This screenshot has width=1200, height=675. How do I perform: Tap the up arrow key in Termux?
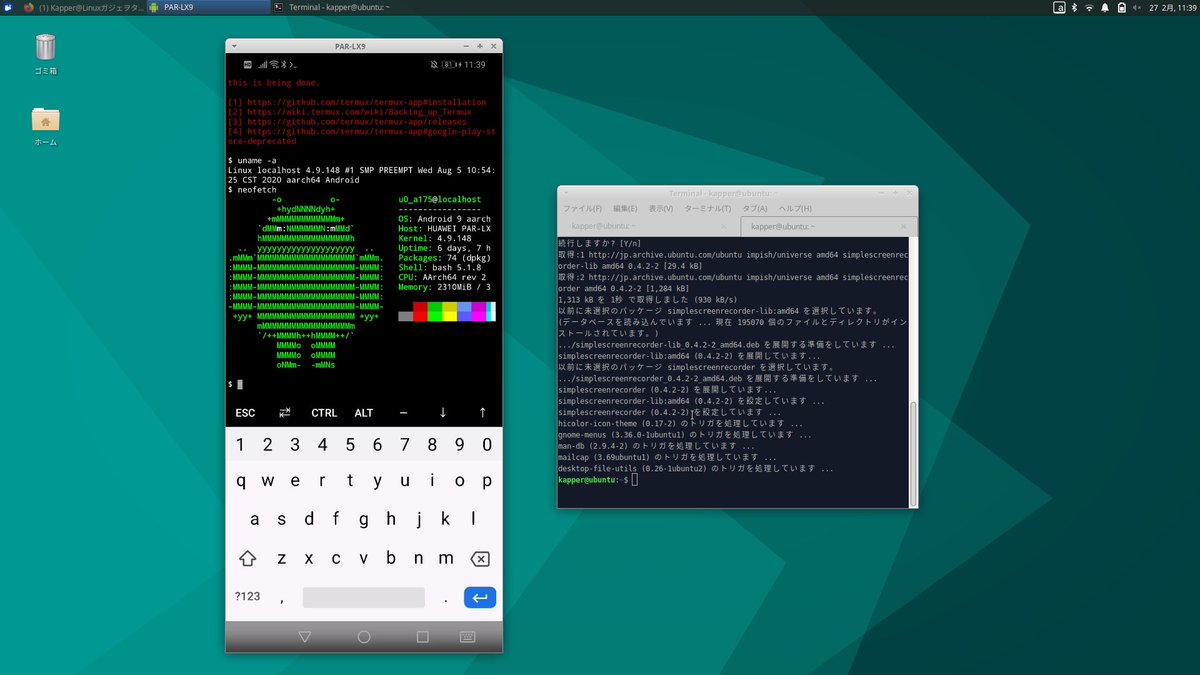tap(482, 413)
